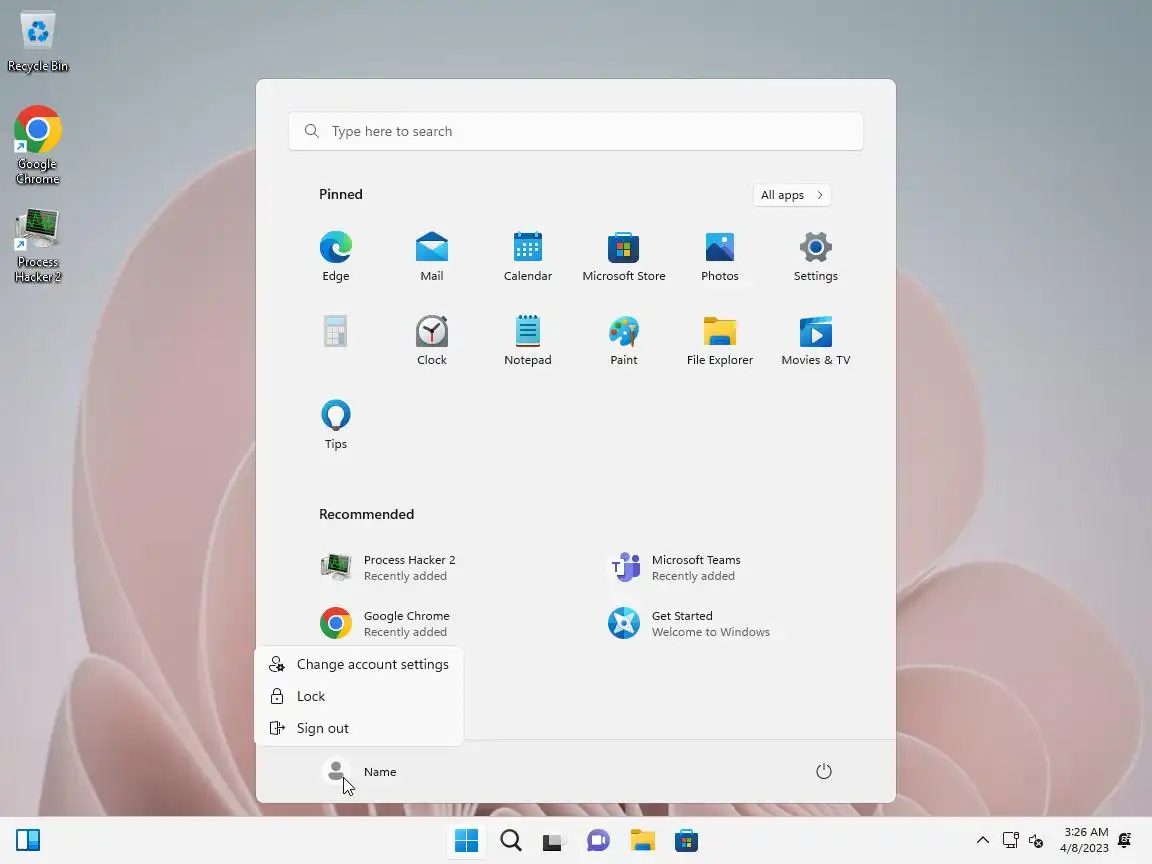Image resolution: width=1152 pixels, height=864 pixels.
Task: Open recommended Process Hacker 2
Action: pyautogui.click(x=388, y=567)
